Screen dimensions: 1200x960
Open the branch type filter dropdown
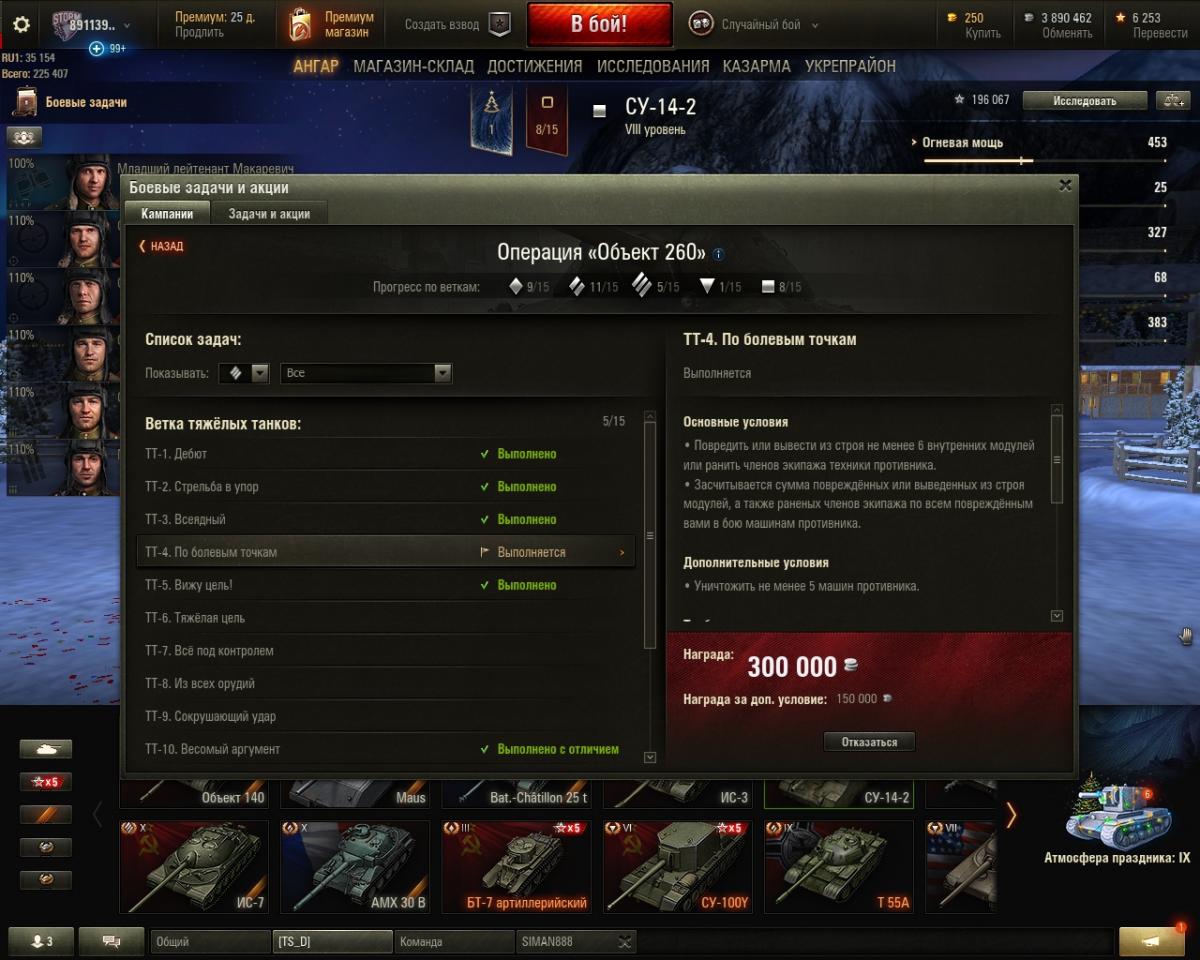(x=245, y=373)
